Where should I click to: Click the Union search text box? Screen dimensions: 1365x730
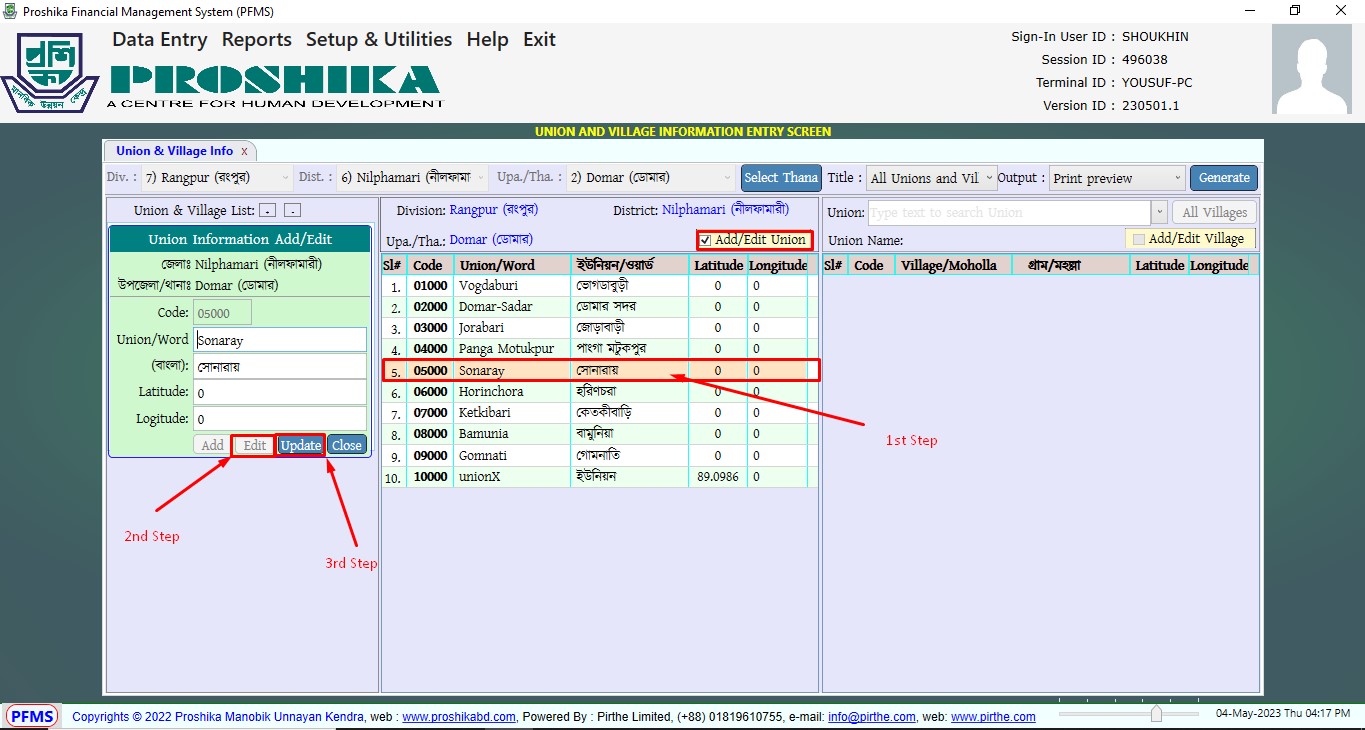[x=1009, y=212]
